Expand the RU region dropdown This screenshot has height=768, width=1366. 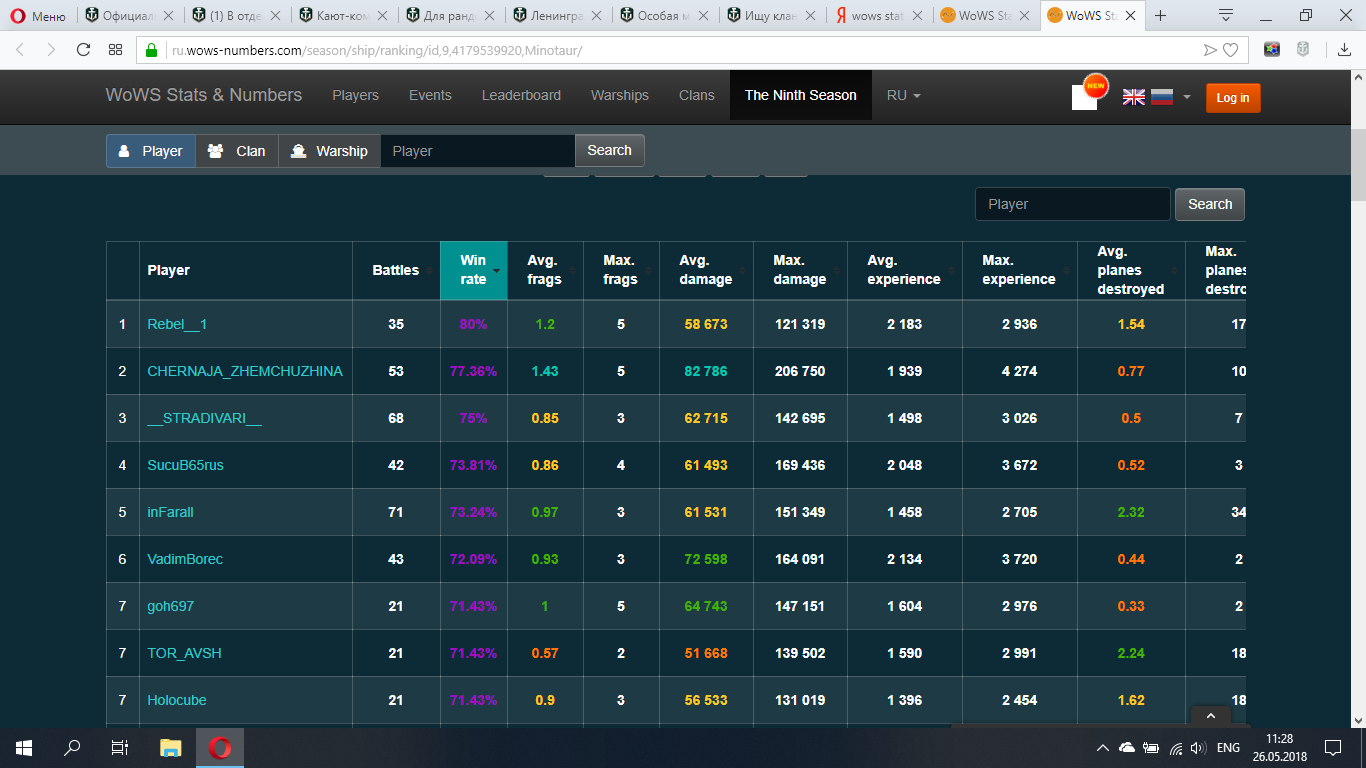(904, 95)
